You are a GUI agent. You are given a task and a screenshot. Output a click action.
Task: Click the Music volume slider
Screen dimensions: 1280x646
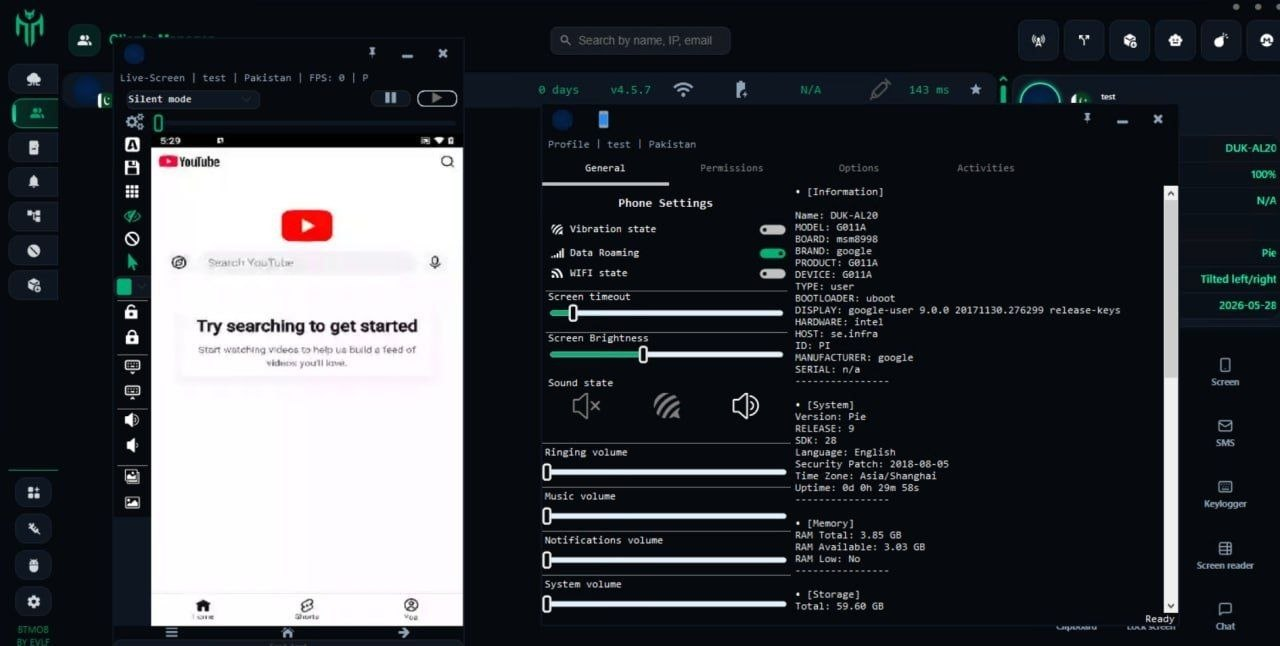[665, 516]
